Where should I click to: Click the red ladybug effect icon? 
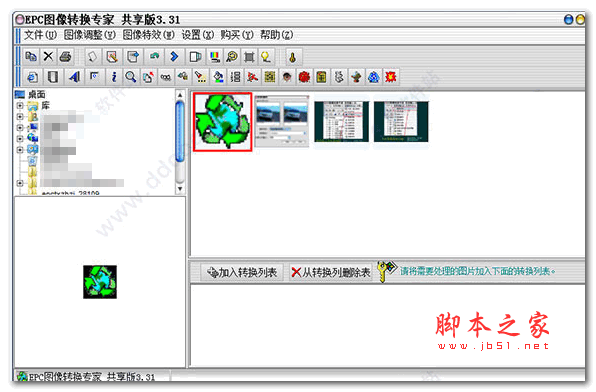(304, 77)
